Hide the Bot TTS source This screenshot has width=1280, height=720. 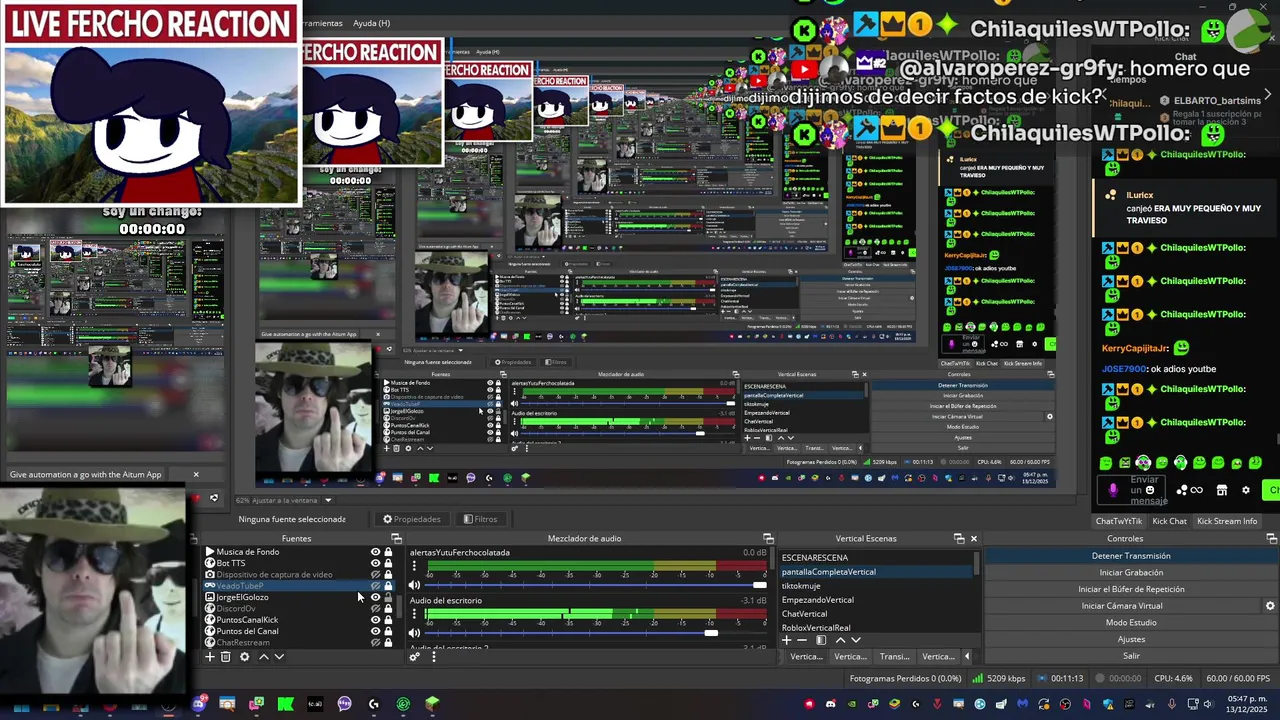(x=376, y=563)
